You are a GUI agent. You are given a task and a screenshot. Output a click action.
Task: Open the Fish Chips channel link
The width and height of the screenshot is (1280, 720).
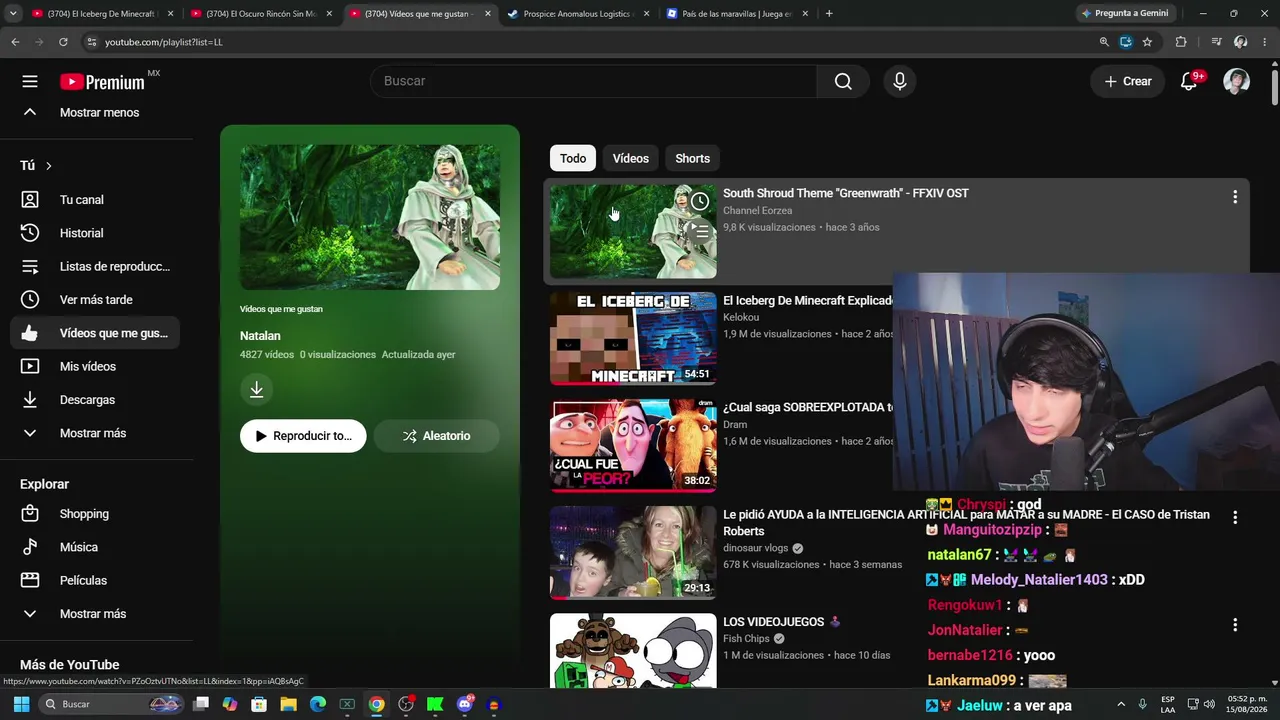[746, 639]
